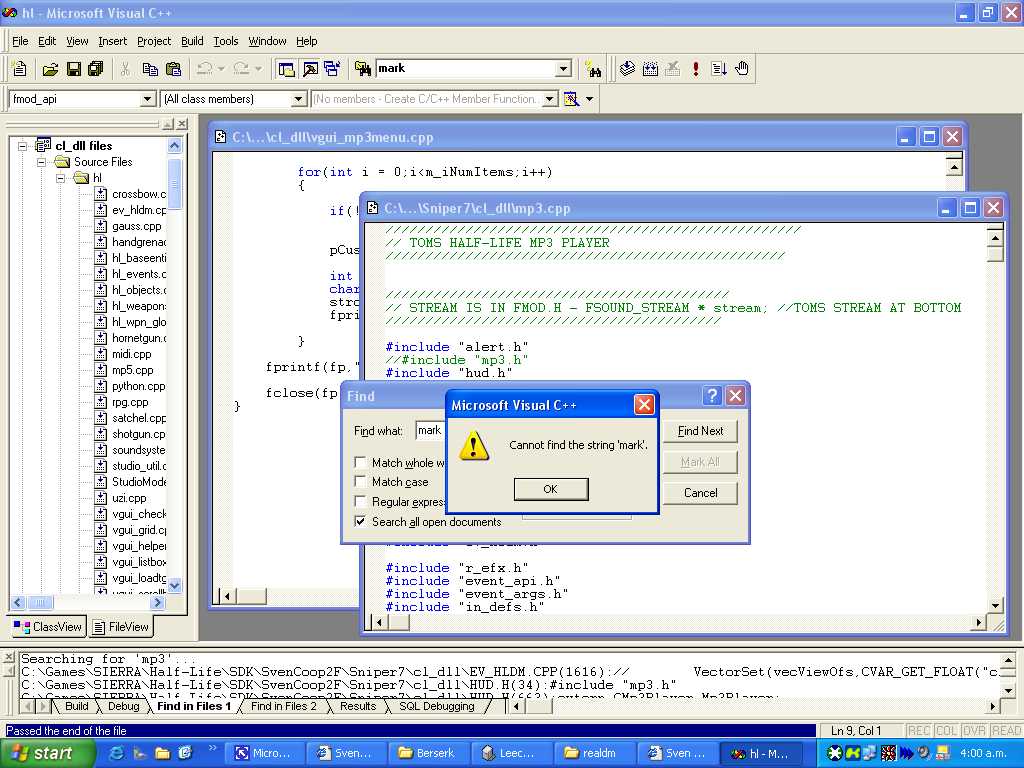Click the OVR status bar indicator
Screen dimensions: 1024x768
(x=972, y=731)
